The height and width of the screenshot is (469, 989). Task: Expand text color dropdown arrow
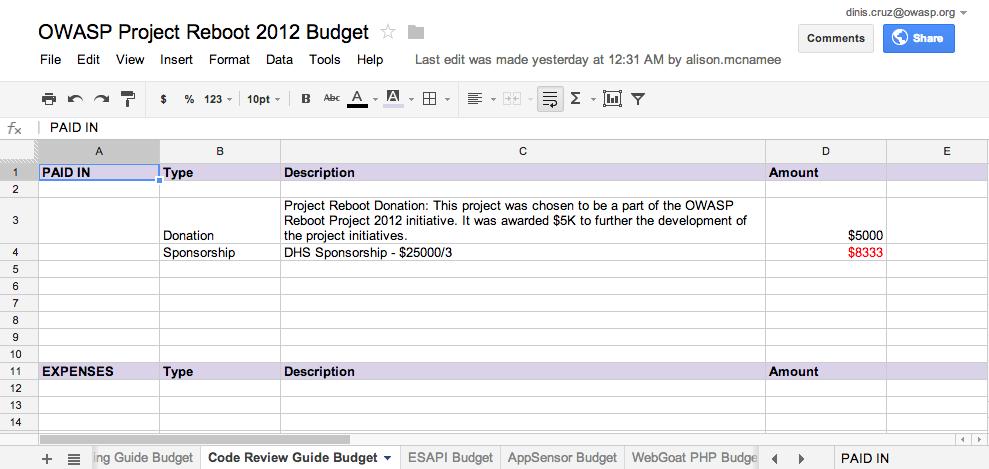(x=375, y=100)
